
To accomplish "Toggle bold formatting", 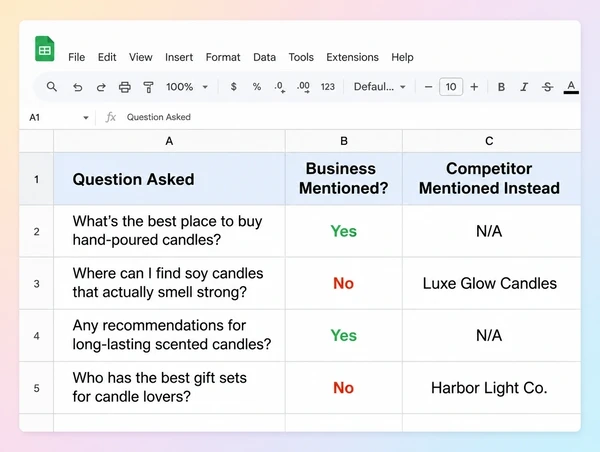I will pos(501,87).
